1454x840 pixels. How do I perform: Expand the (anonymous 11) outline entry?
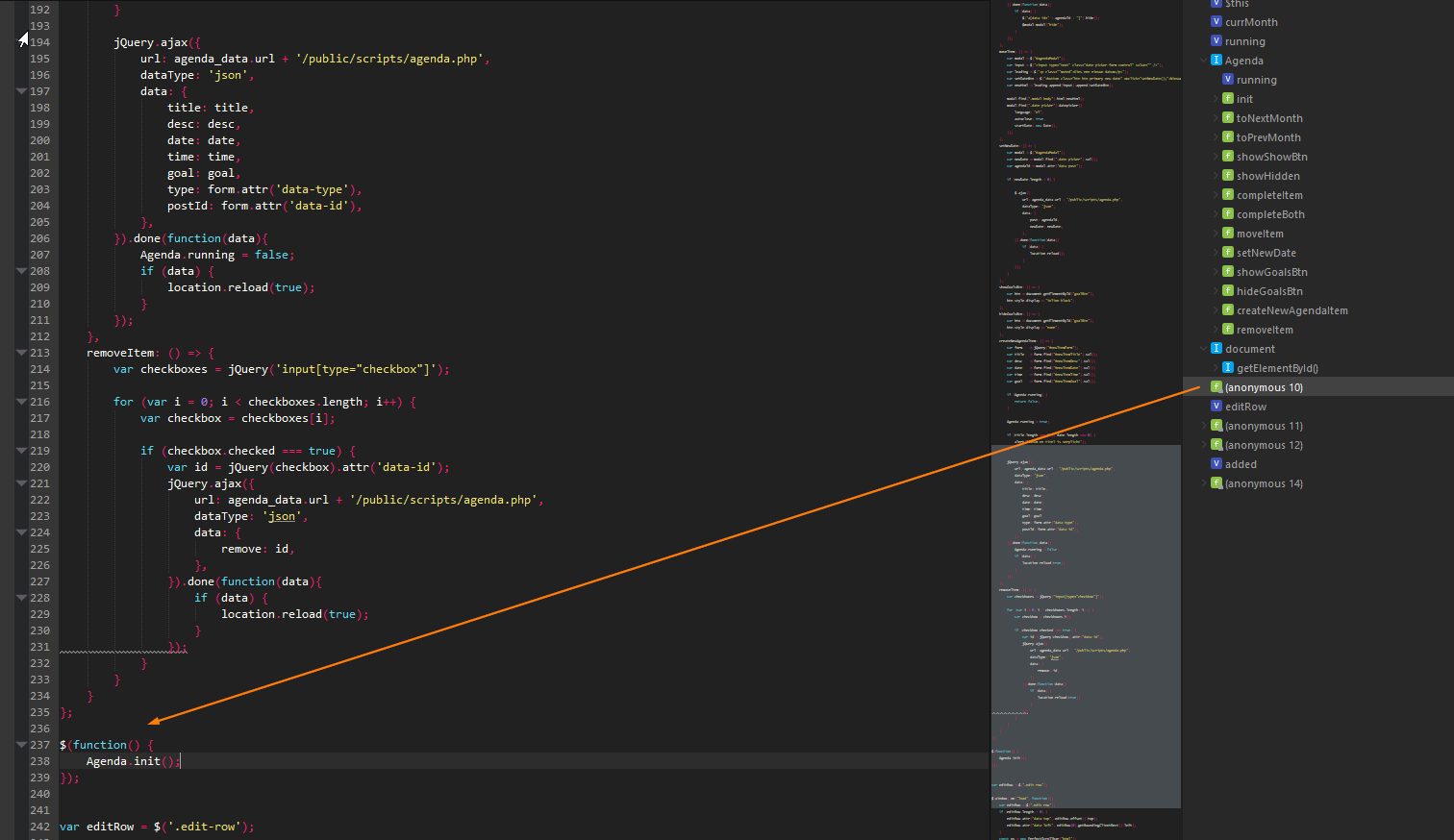[1205, 425]
